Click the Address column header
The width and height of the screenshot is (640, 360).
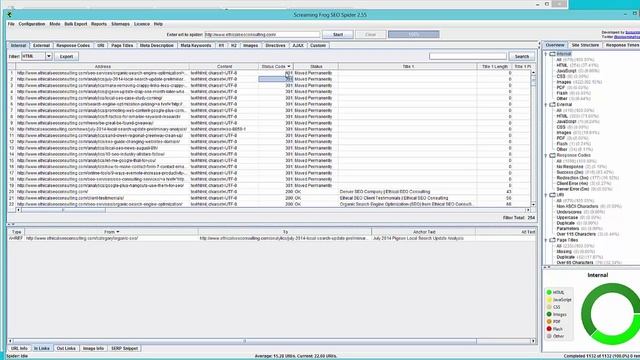point(102,67)
